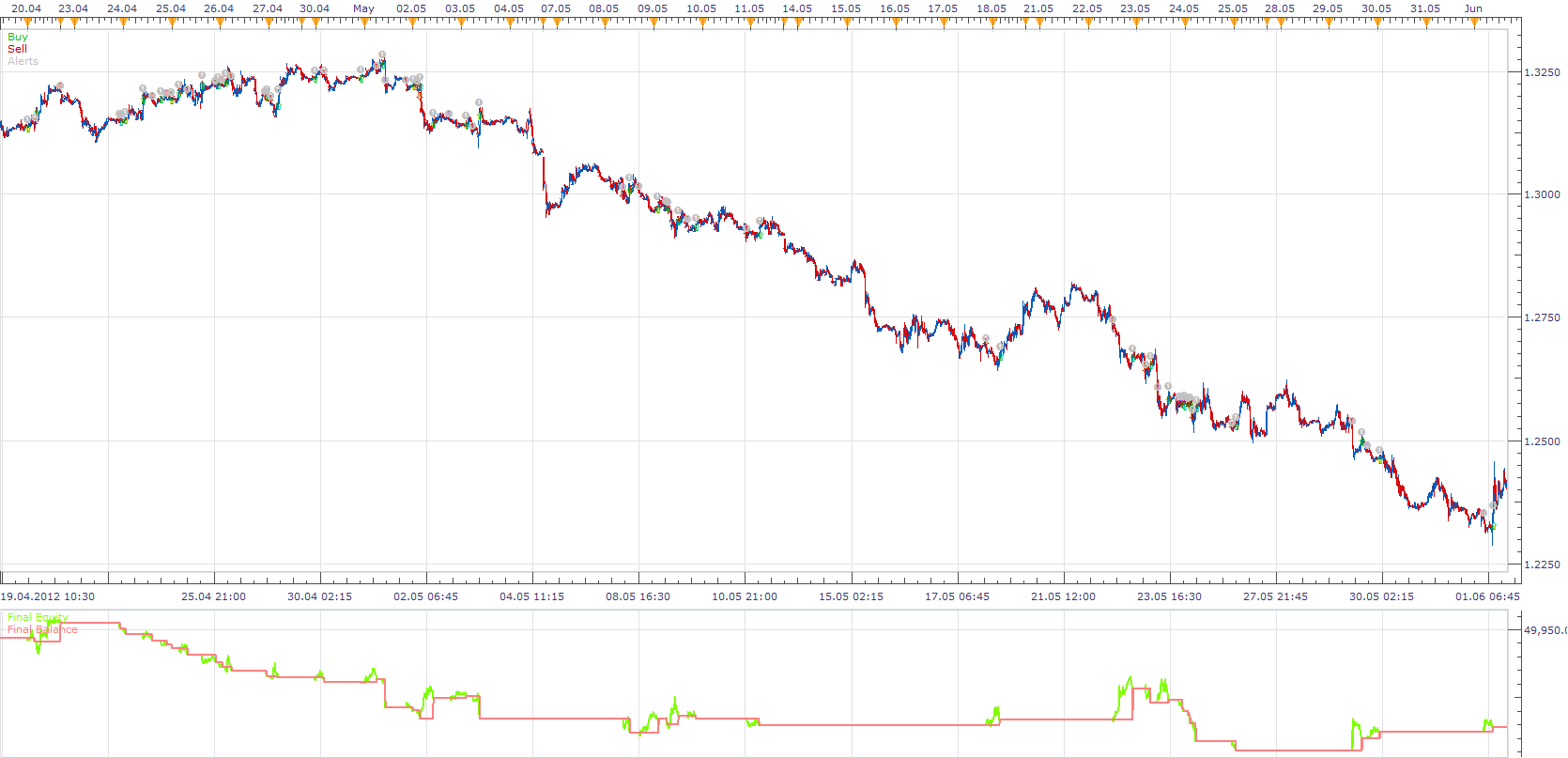Screen dimensions: 1568x758
Task: Click the 1.2500 price axis label
Action: pyautogui.click(x=1542, y=441)
